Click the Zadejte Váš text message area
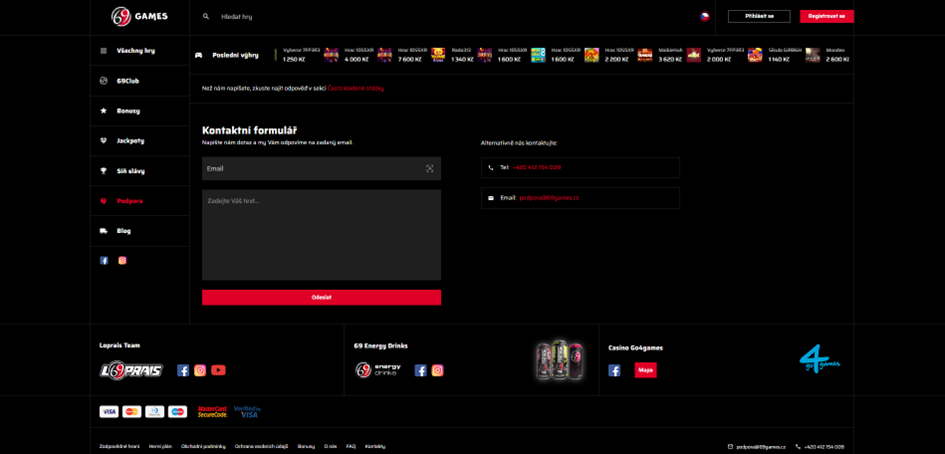Screen dimensions: 945x454 coord(321,235)
